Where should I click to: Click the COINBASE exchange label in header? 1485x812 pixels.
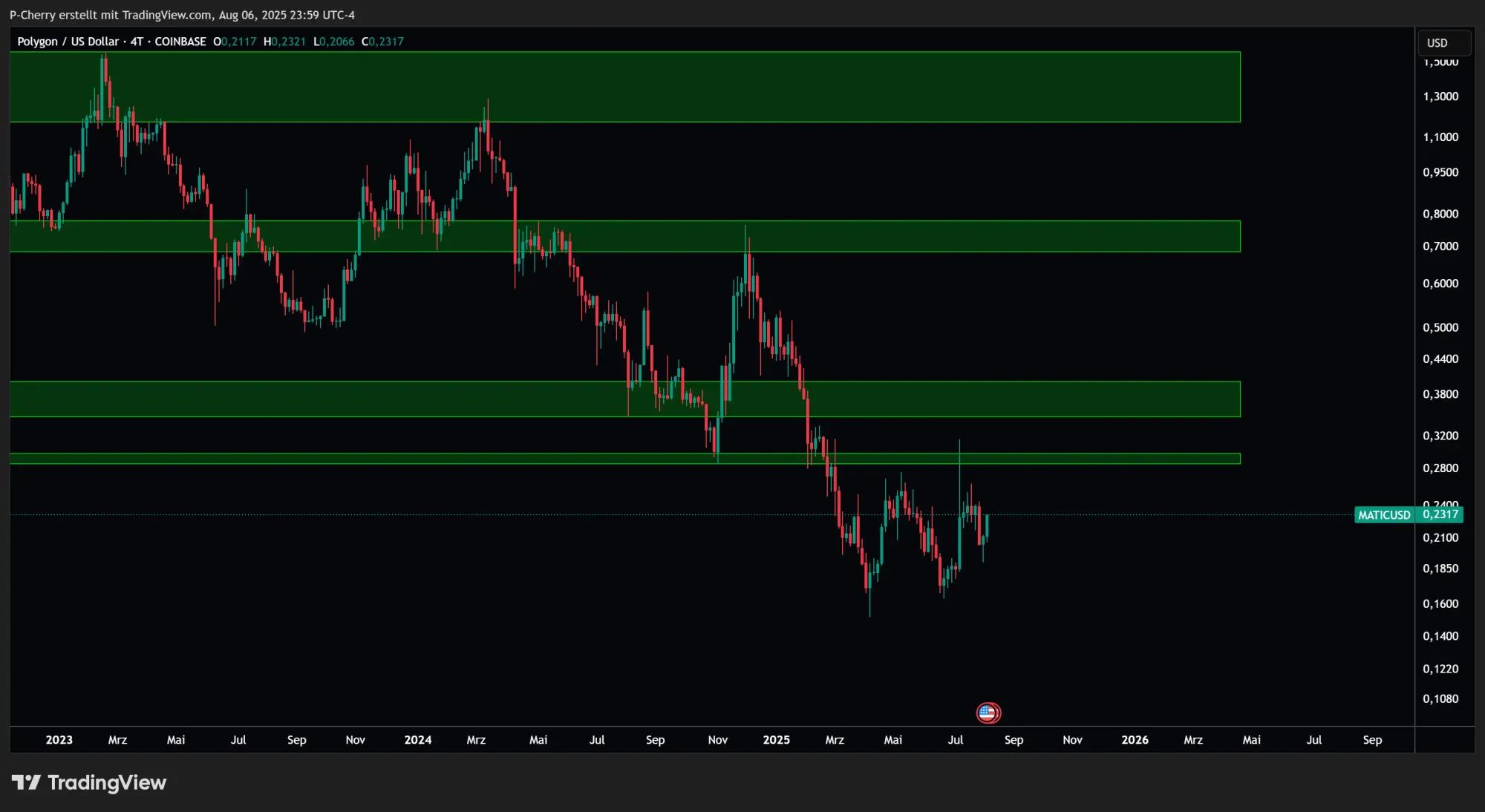coord(180,42)
